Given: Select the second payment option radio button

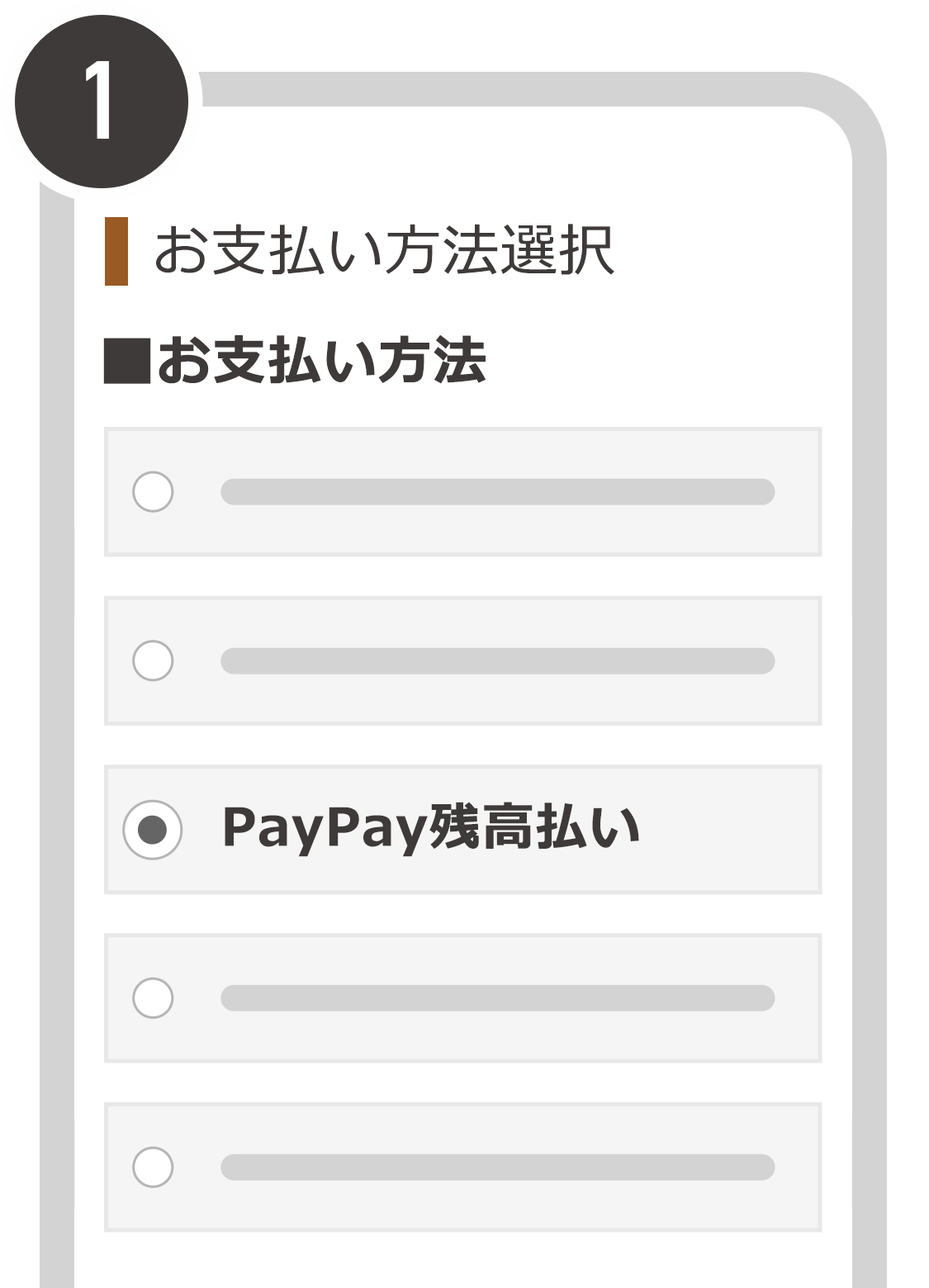Looking at the screenshot, I should point(153,661).
